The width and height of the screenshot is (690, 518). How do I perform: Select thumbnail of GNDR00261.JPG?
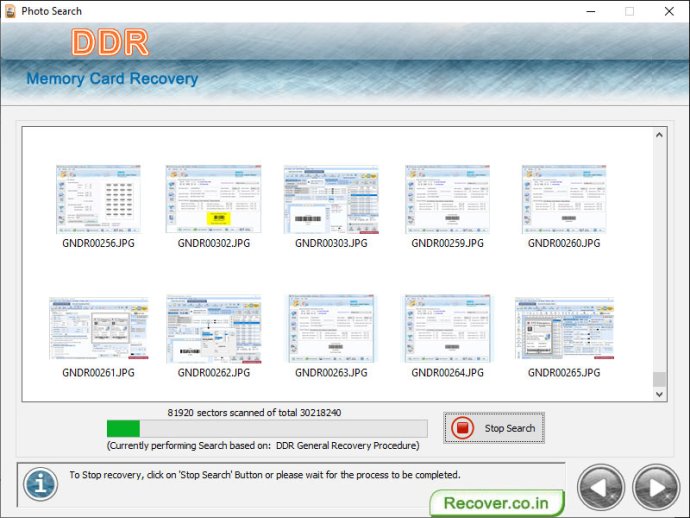tap(99, 328)
